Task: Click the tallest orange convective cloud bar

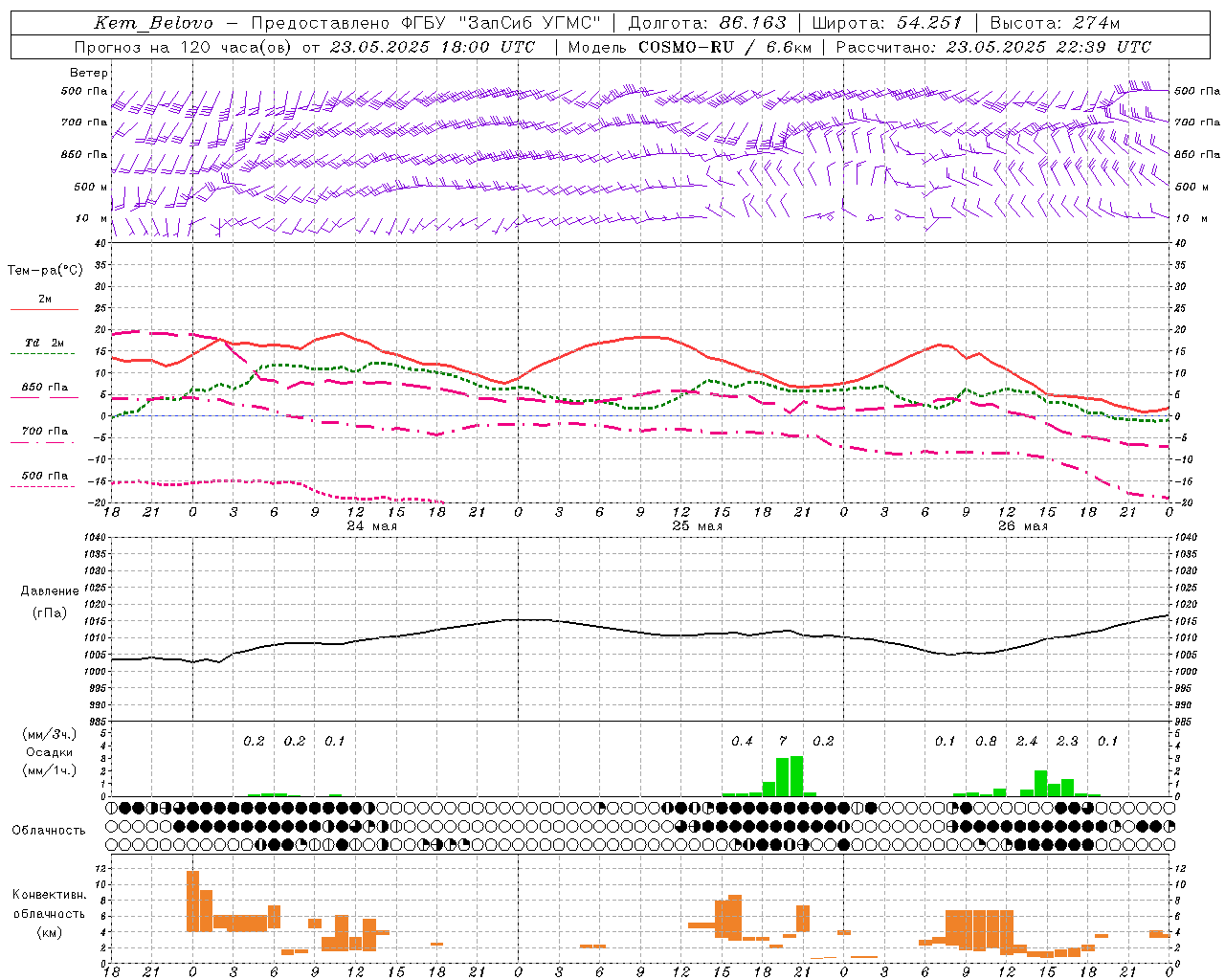Action: (192, 901)
